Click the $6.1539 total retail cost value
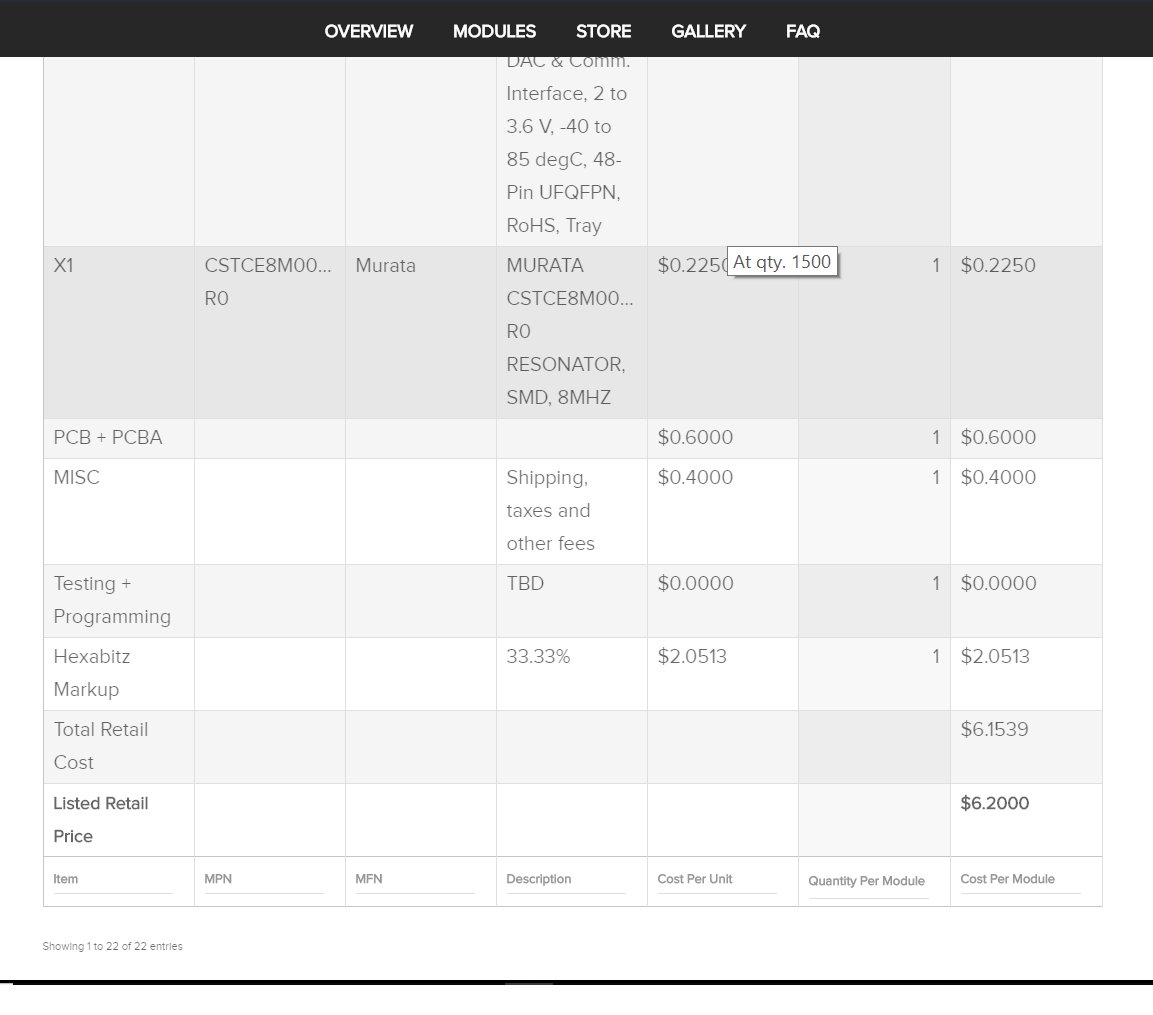The image size is (1153, 1015). (x=994, y=730)
